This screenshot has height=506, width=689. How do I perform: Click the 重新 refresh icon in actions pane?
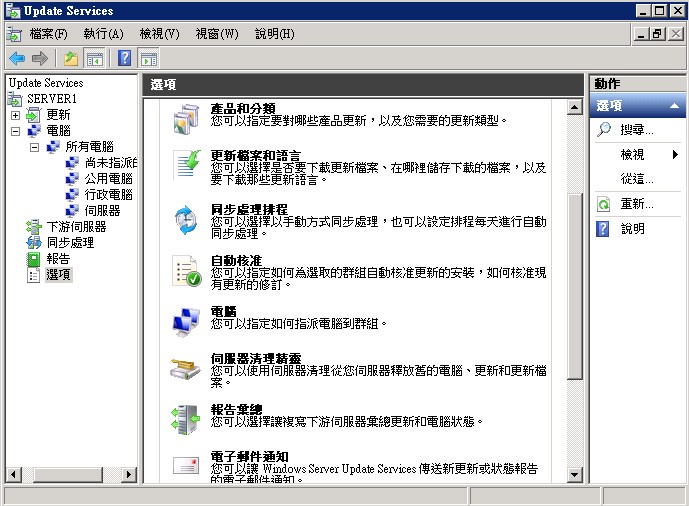pyautogui.click(x=604, y=204)
